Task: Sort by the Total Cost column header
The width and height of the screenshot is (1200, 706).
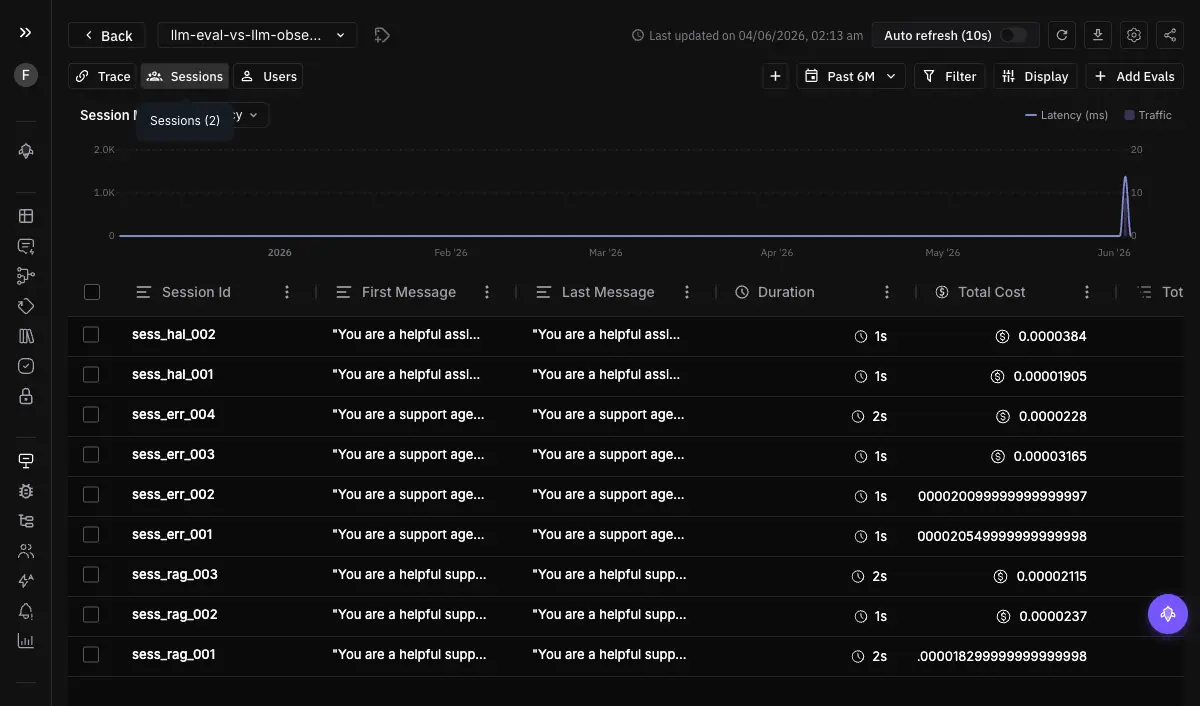Action: [x=992, y=292]
